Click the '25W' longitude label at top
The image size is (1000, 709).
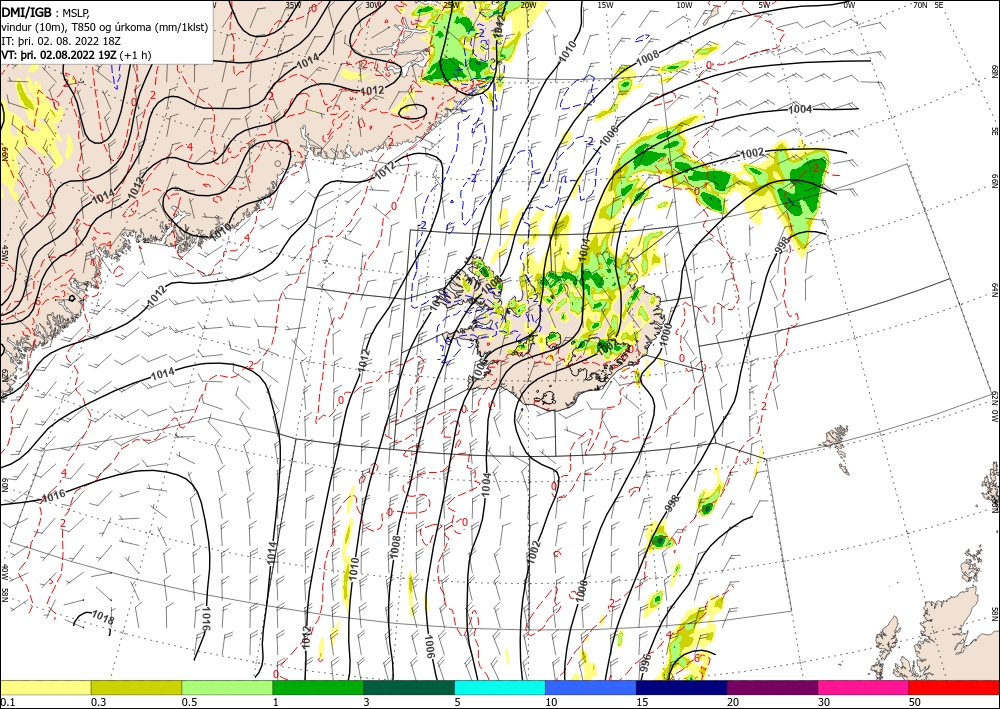(452, 4)
